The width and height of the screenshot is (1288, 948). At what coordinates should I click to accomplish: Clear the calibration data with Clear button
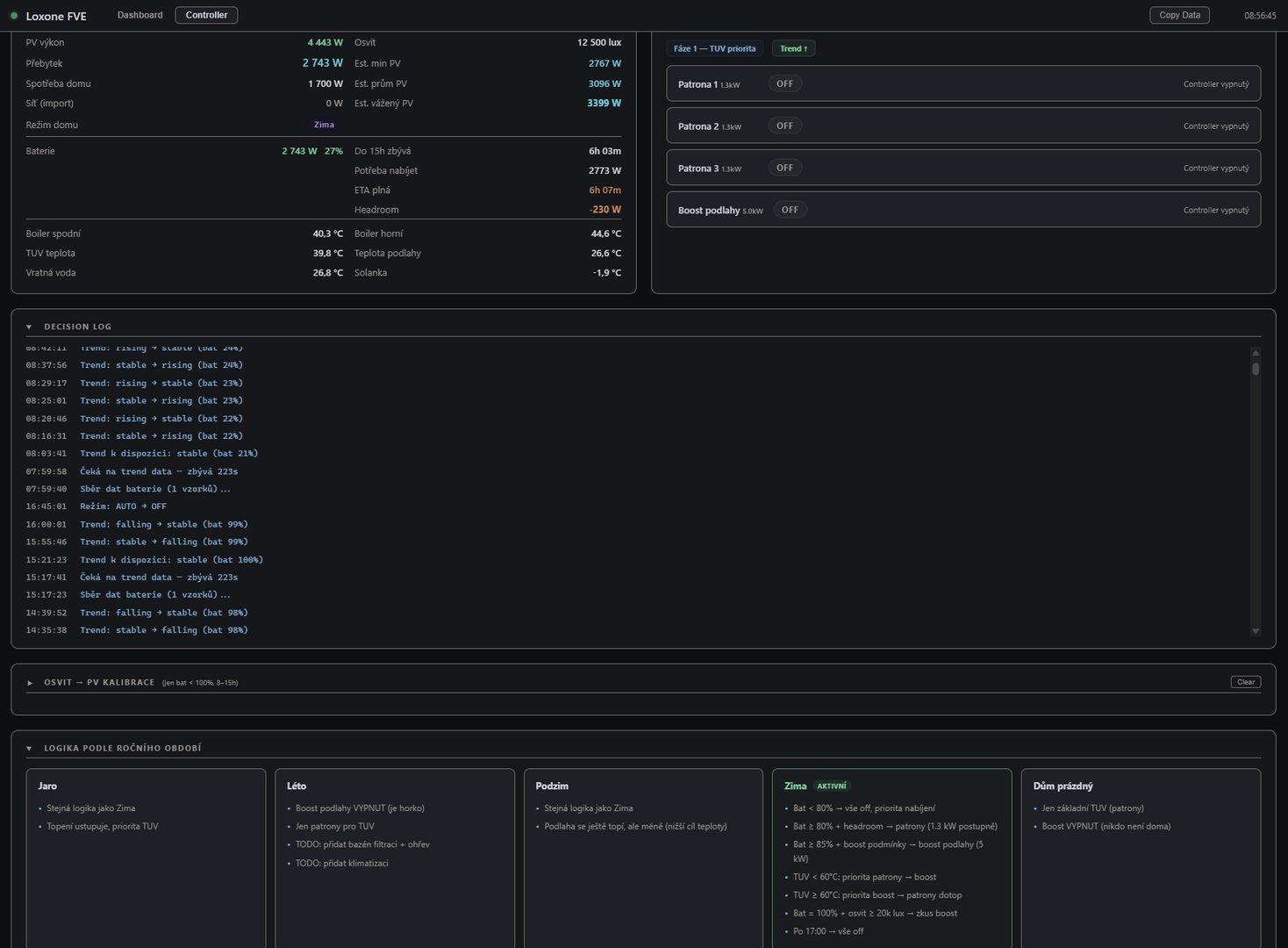1246,682
